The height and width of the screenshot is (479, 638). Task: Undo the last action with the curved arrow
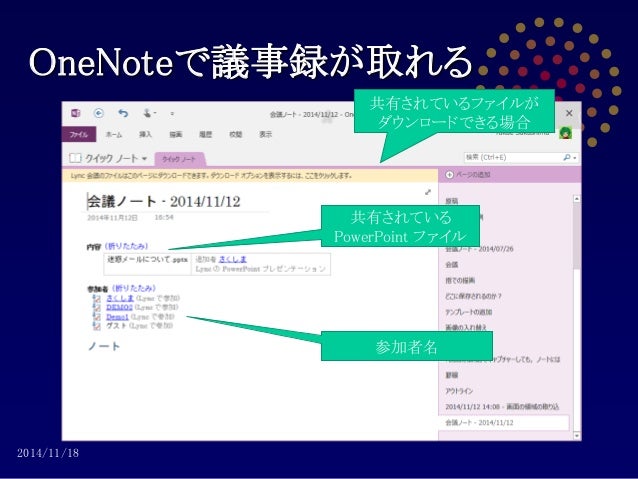(x=123, y=113)
